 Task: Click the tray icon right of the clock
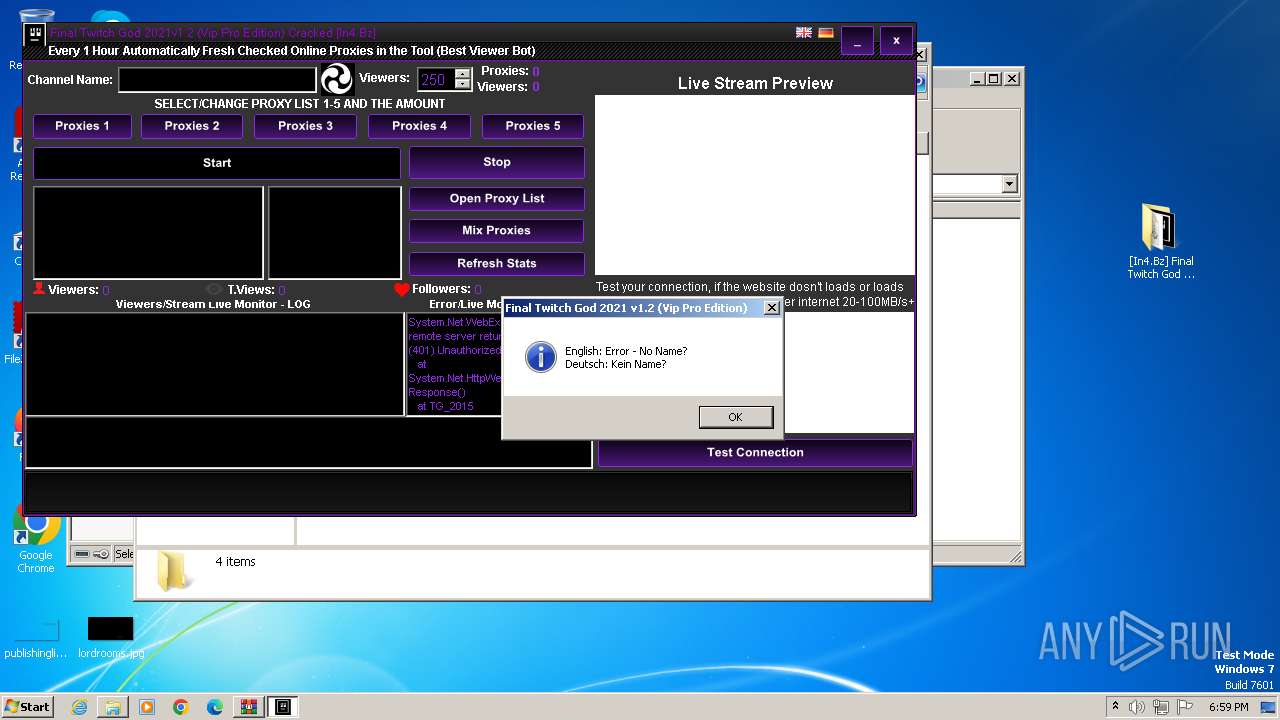[x=1268, y=707]
